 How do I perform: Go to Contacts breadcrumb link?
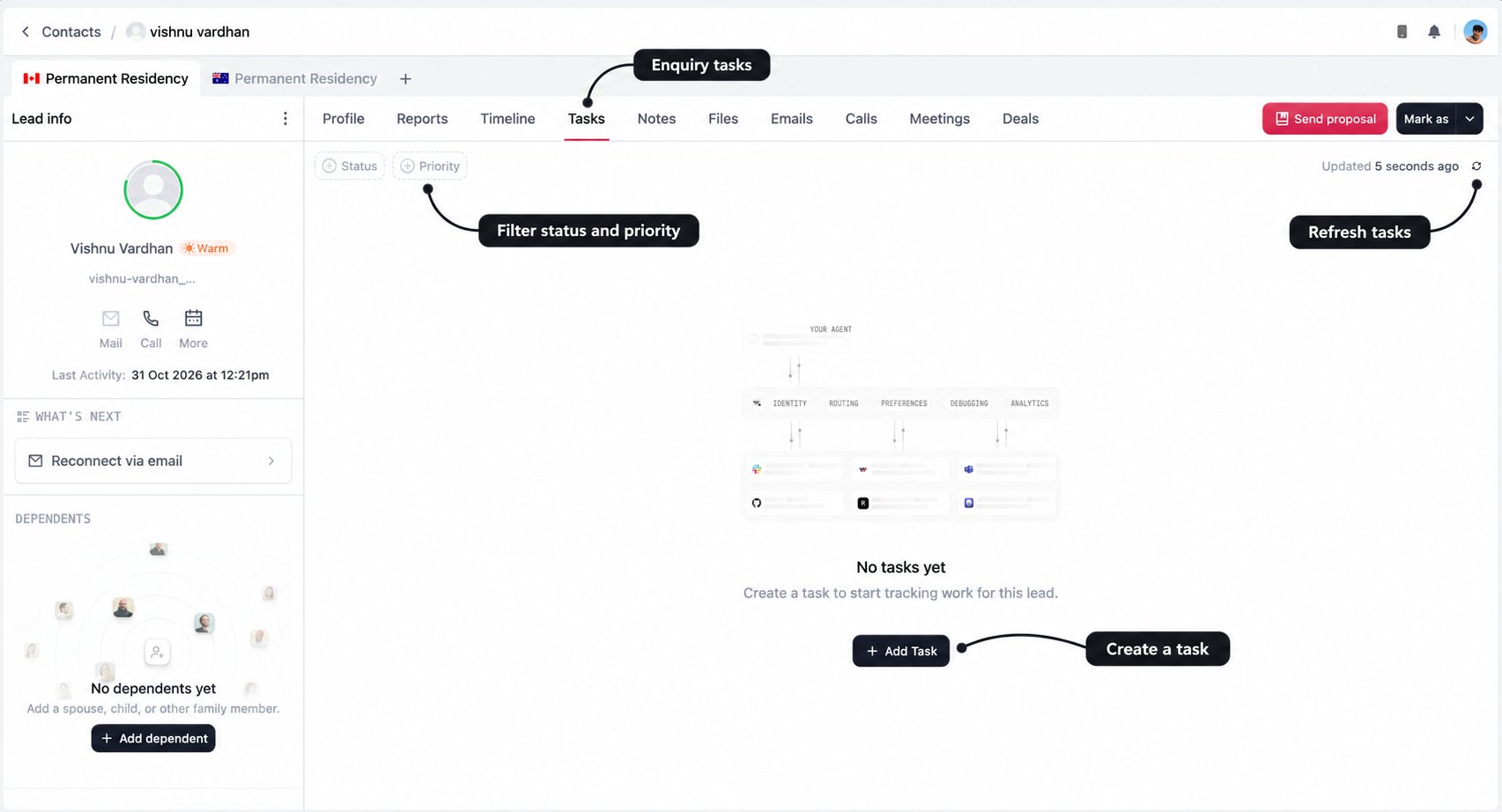pyautogui.click(x=71, y=32)
